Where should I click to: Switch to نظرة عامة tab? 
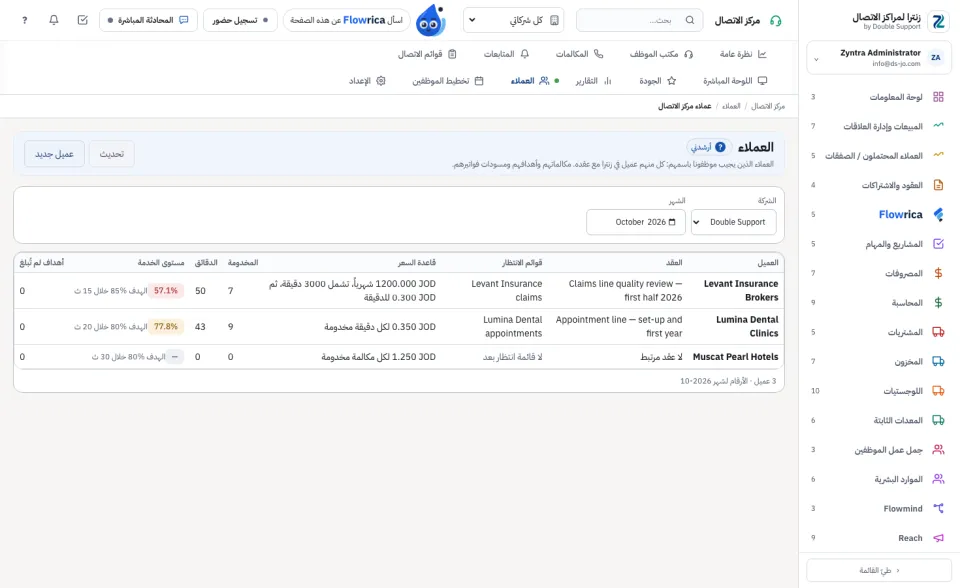(x=743, y=54)
